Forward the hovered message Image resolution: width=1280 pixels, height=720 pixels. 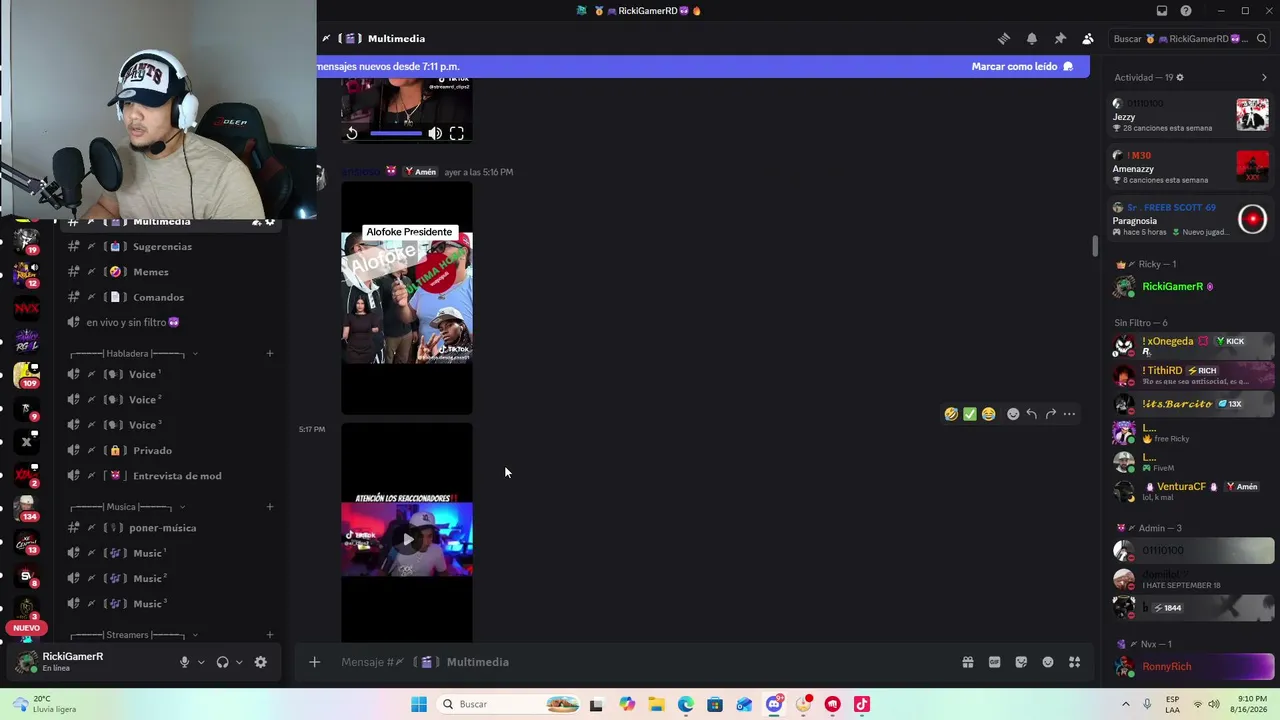[1051, 414]
